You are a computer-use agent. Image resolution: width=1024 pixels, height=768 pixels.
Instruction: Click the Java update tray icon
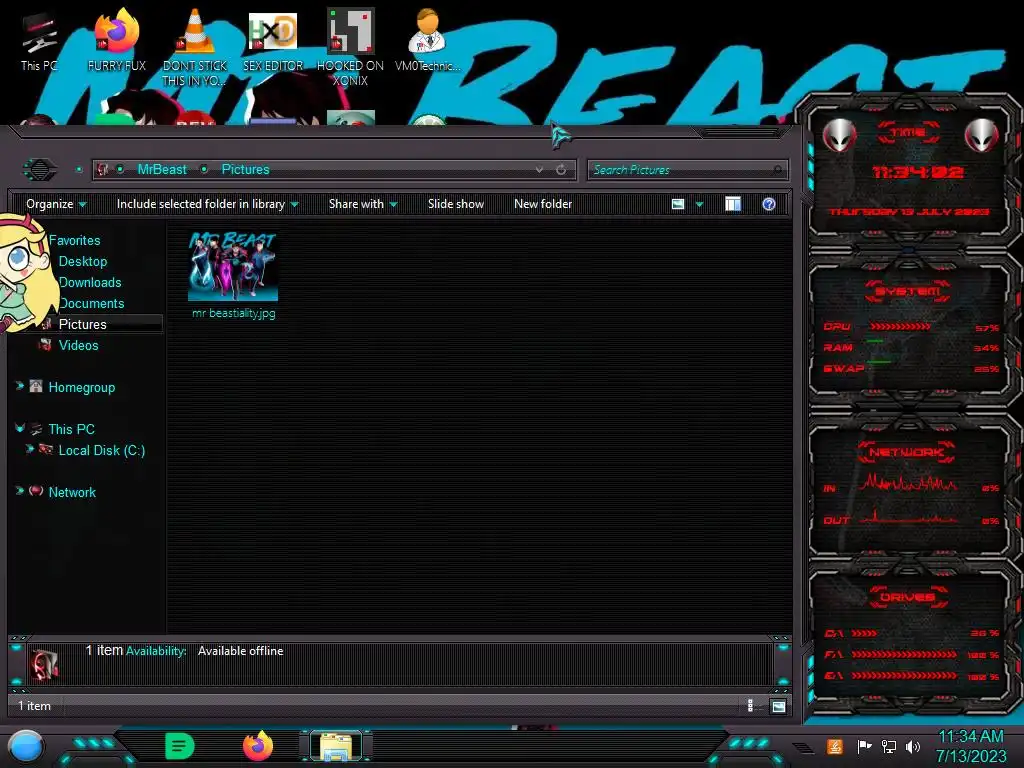pyautogui.click(x=835, y=746)
